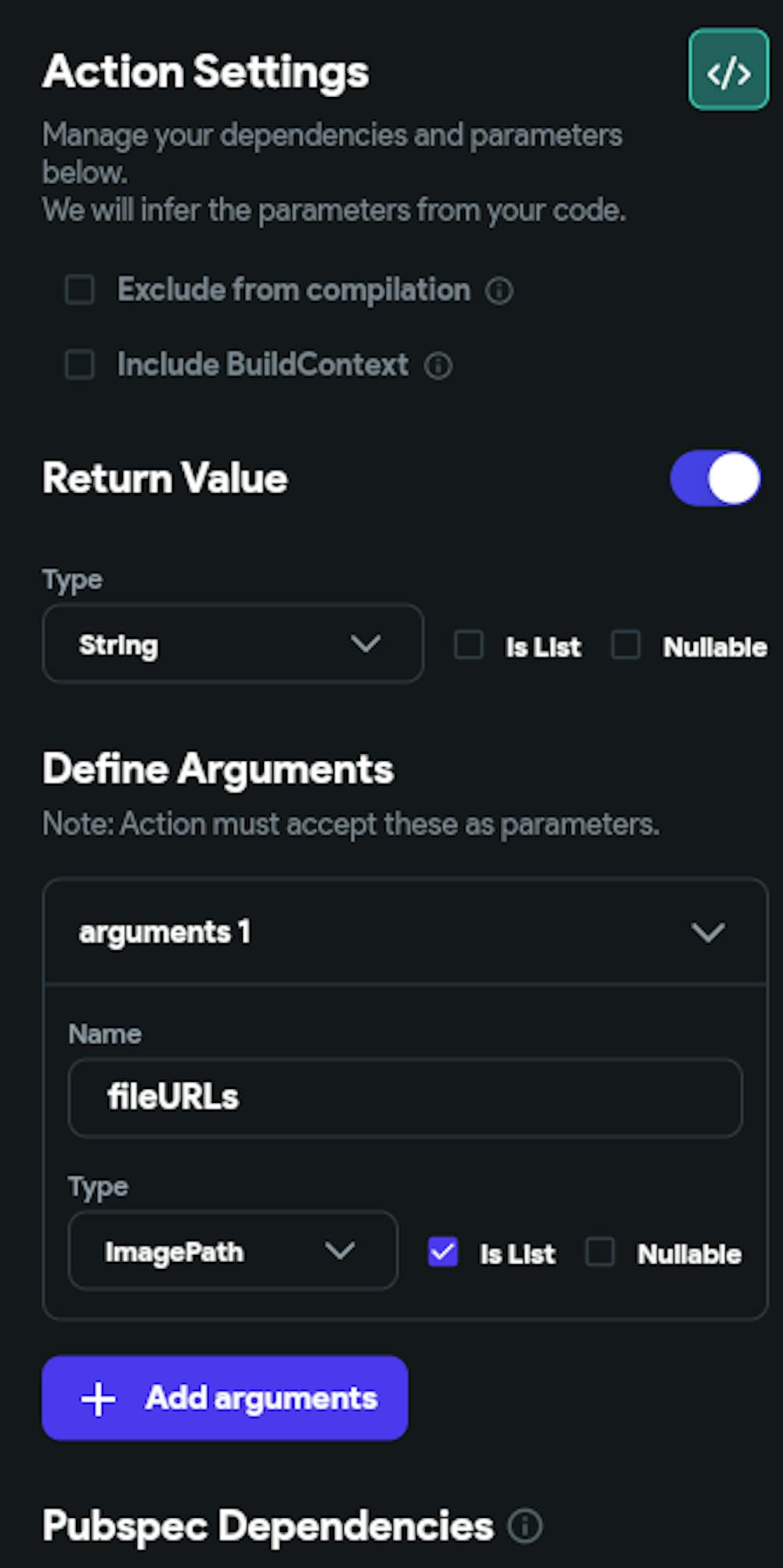The width and height of the screenshot is (783, 1568).
Task: Mark the return value as Nullable
Action: tap(626, 645)
